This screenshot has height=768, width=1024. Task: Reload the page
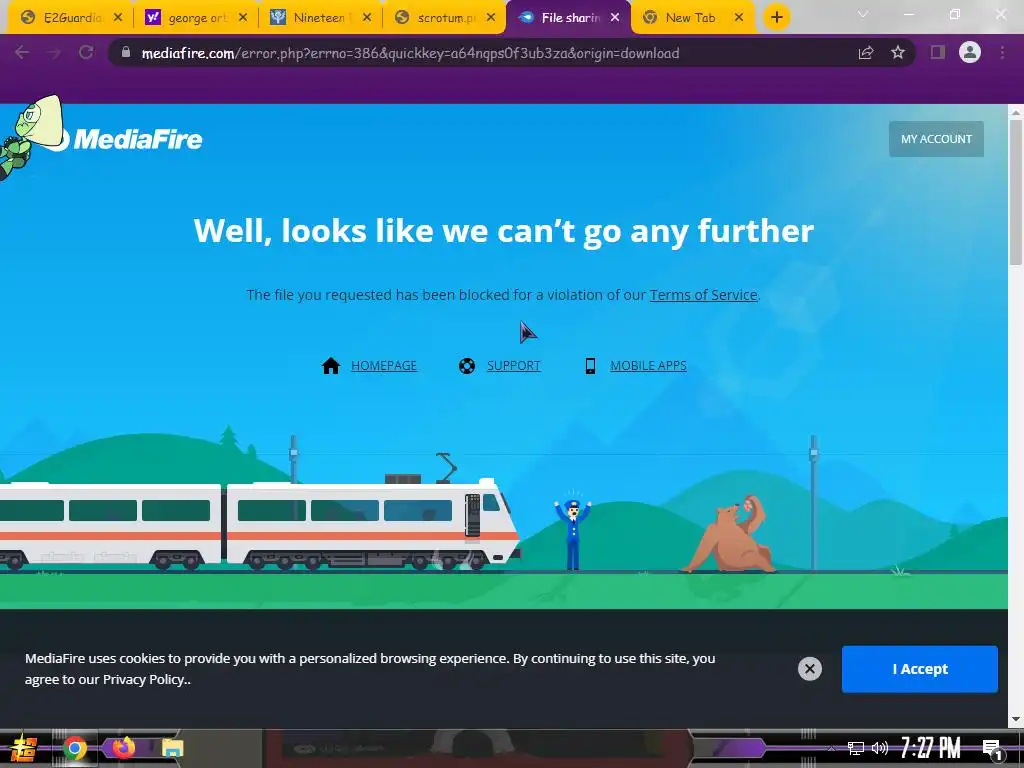point(86,52)
